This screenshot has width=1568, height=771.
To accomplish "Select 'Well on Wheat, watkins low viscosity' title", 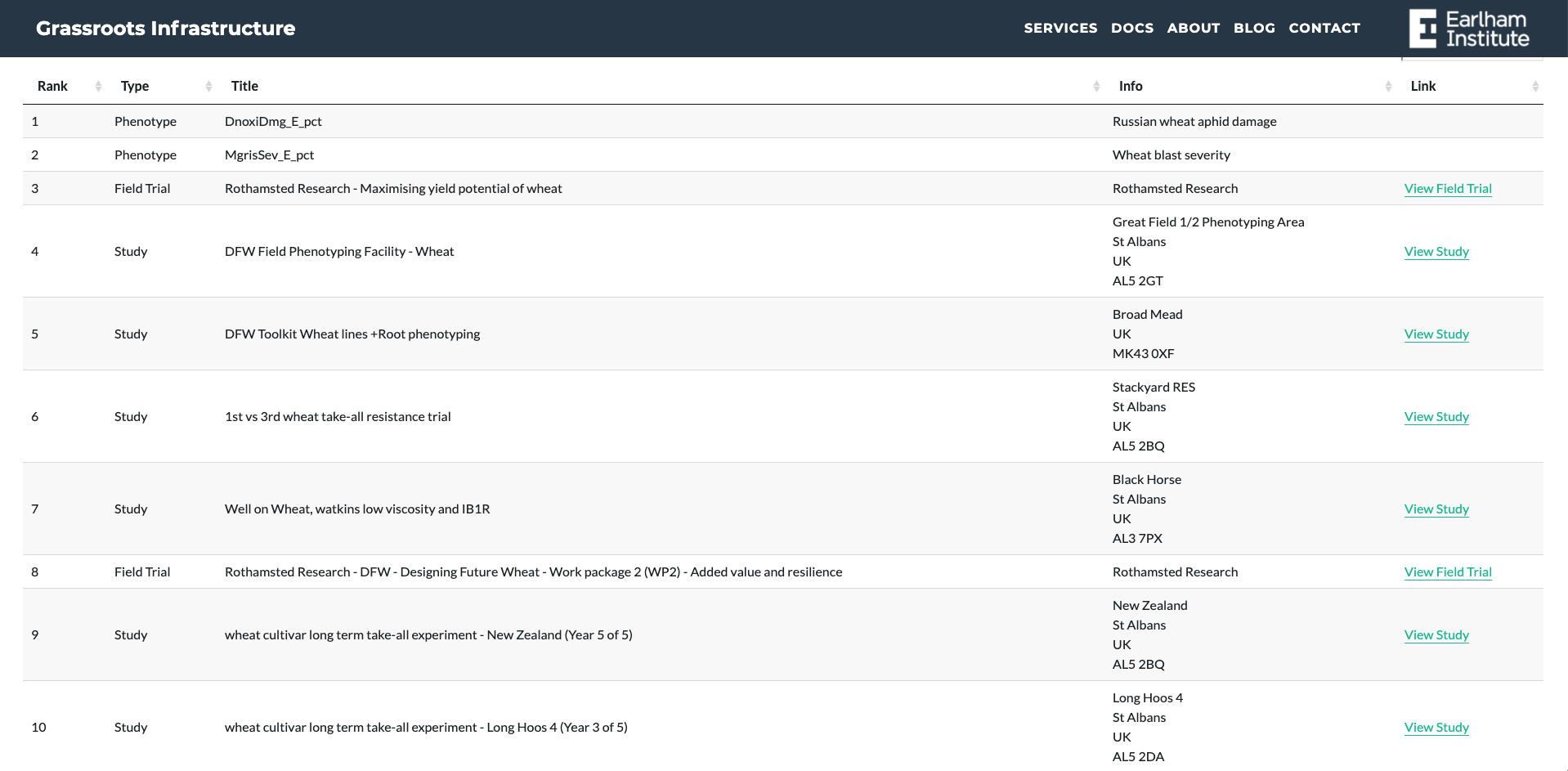I will pos(357,509).
